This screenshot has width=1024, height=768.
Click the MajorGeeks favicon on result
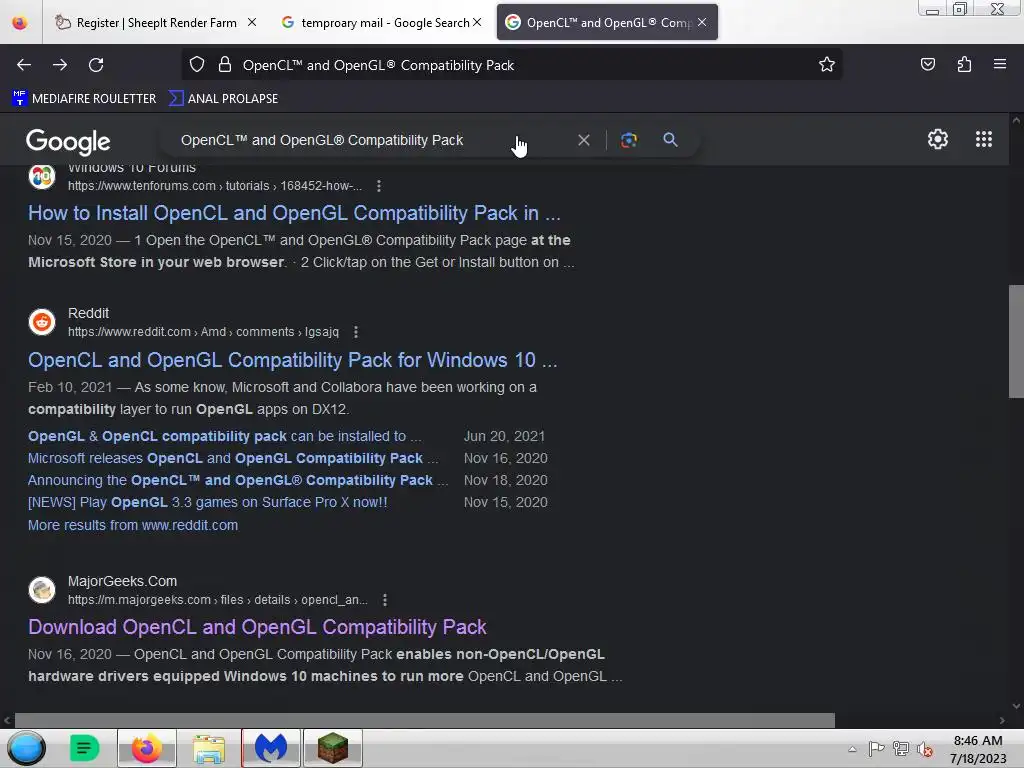point(42,590)
